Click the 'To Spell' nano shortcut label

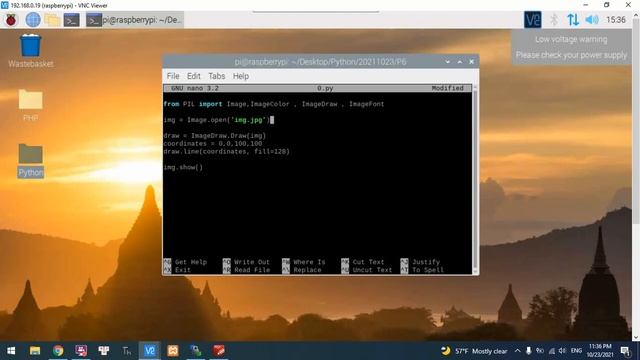[428, 270]
